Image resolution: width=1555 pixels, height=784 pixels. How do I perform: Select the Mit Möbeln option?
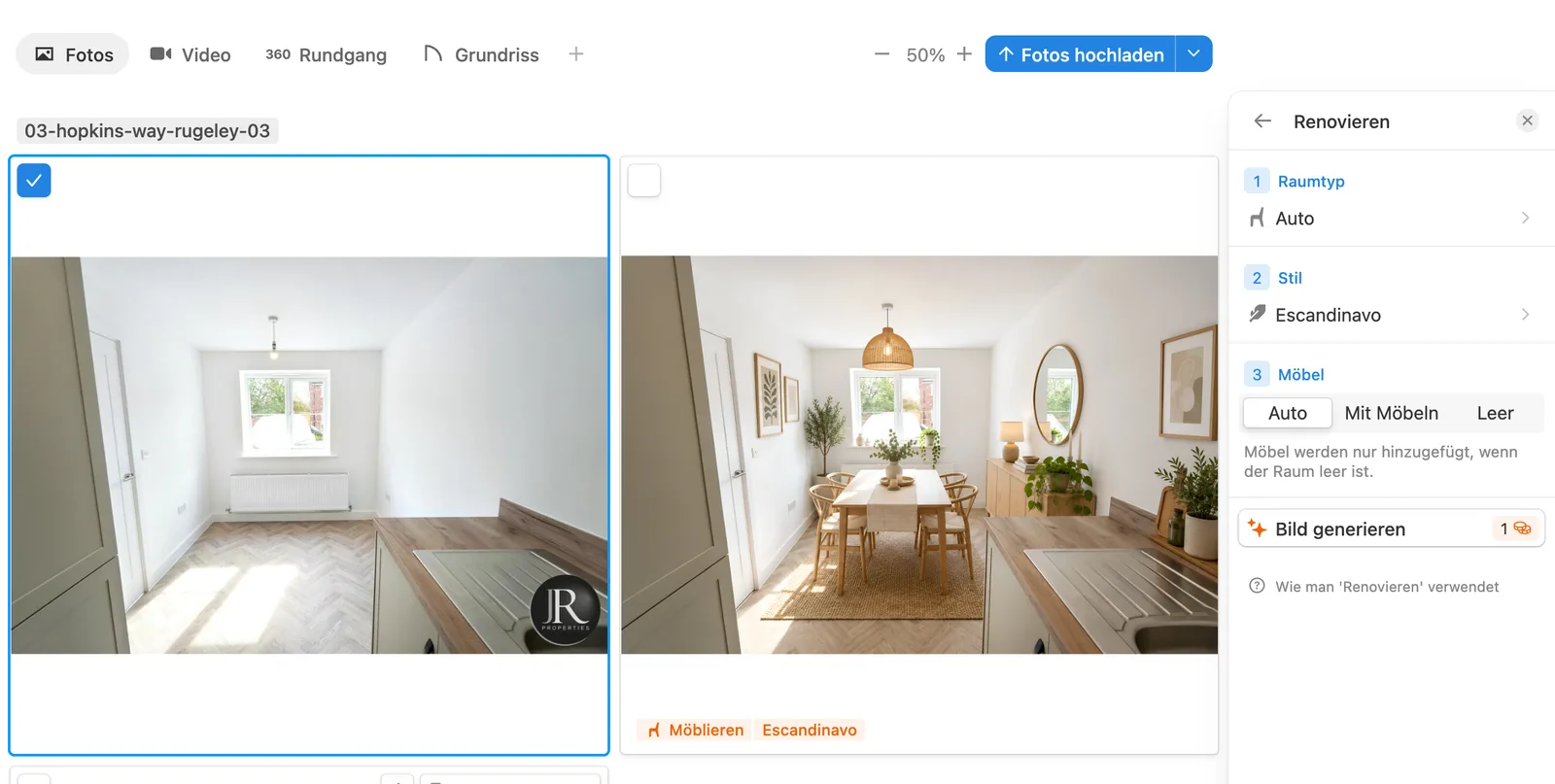[x=1391, y=413]
